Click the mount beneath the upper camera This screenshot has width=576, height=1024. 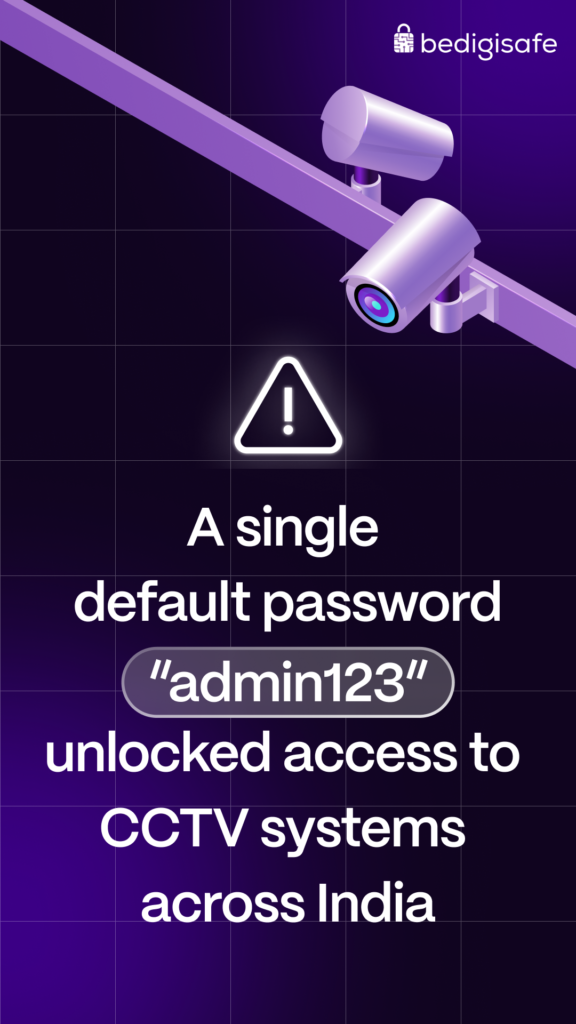(366, 181)
